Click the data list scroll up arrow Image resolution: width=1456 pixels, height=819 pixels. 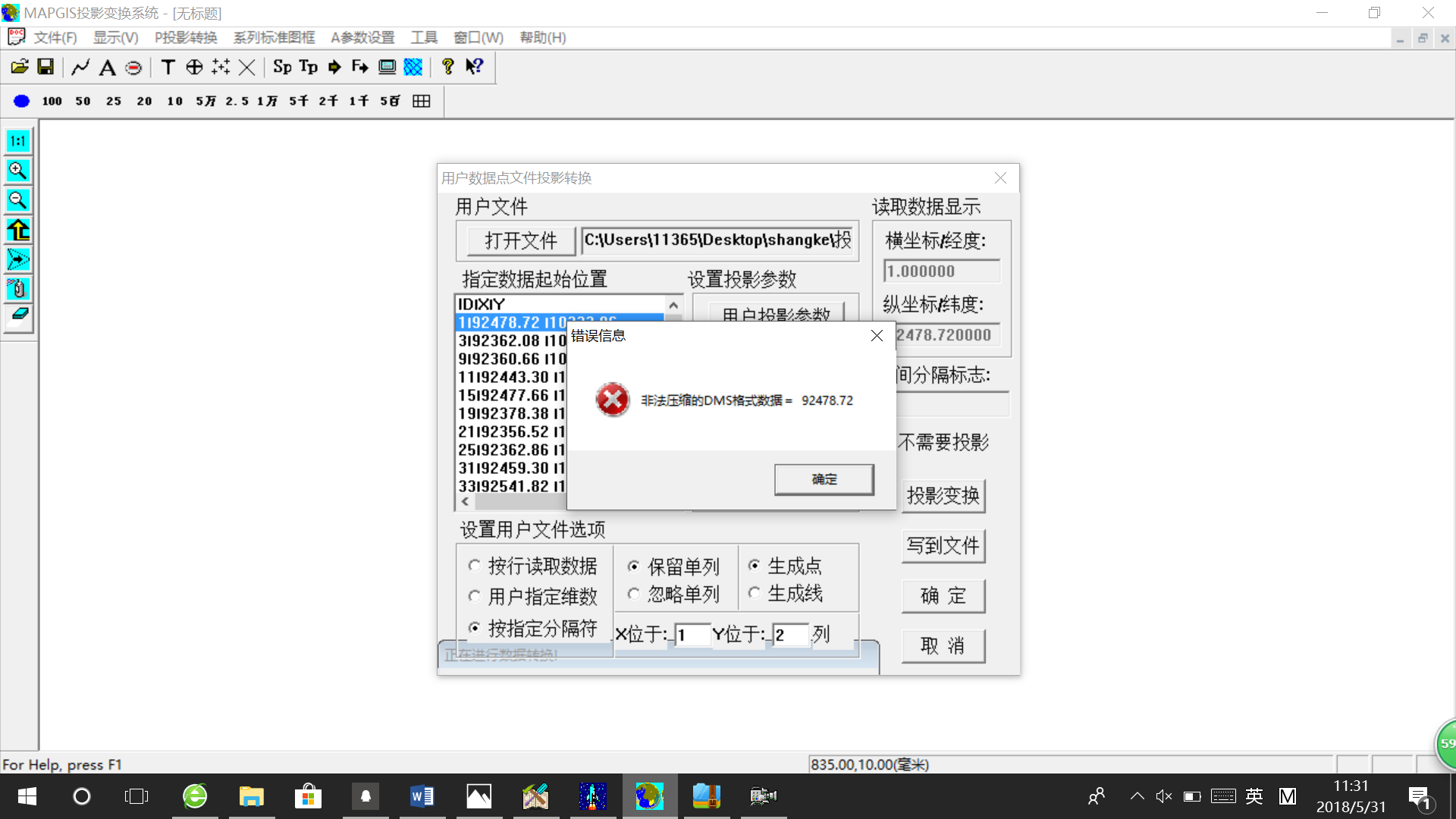(673, 304)
